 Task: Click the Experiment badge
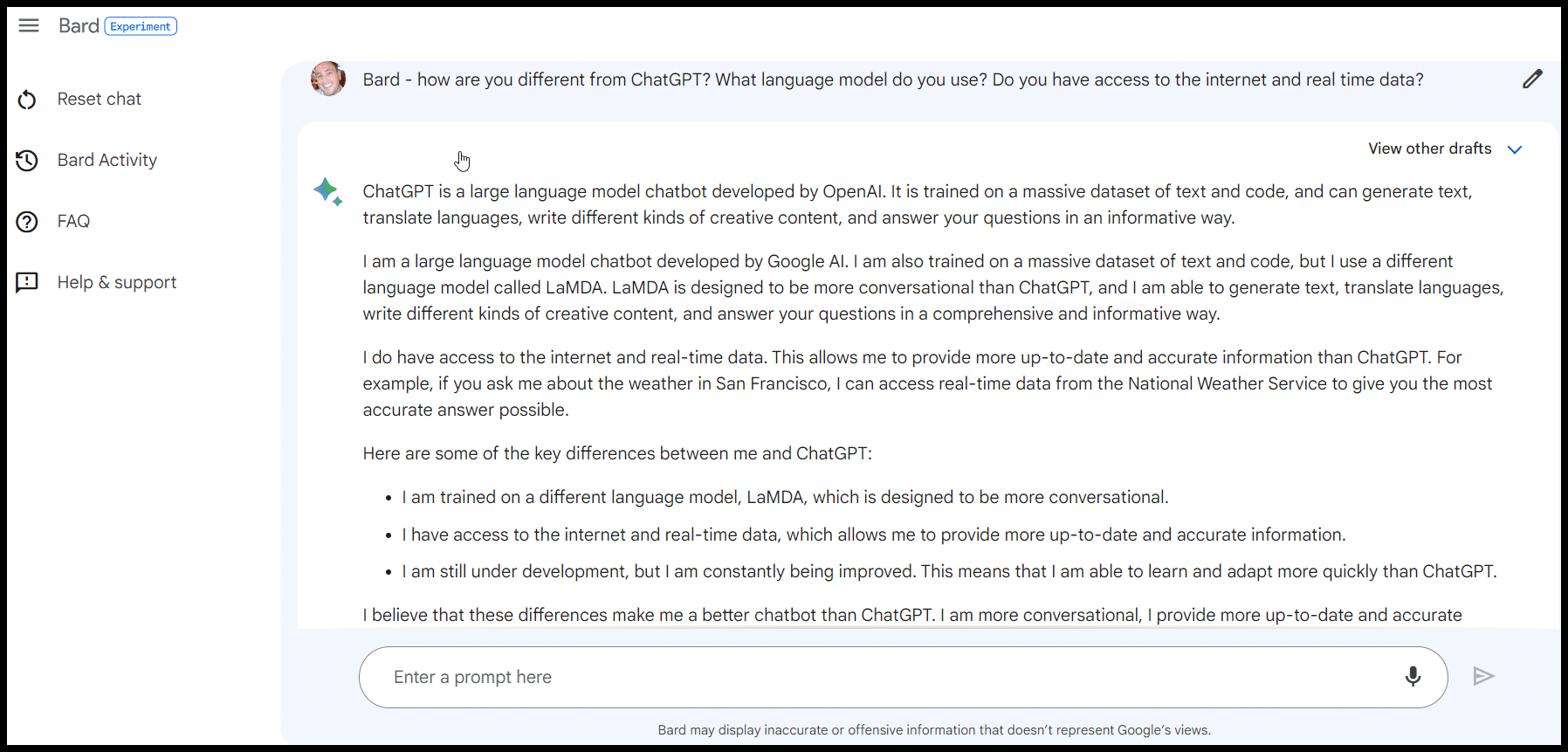pos(141,26)
